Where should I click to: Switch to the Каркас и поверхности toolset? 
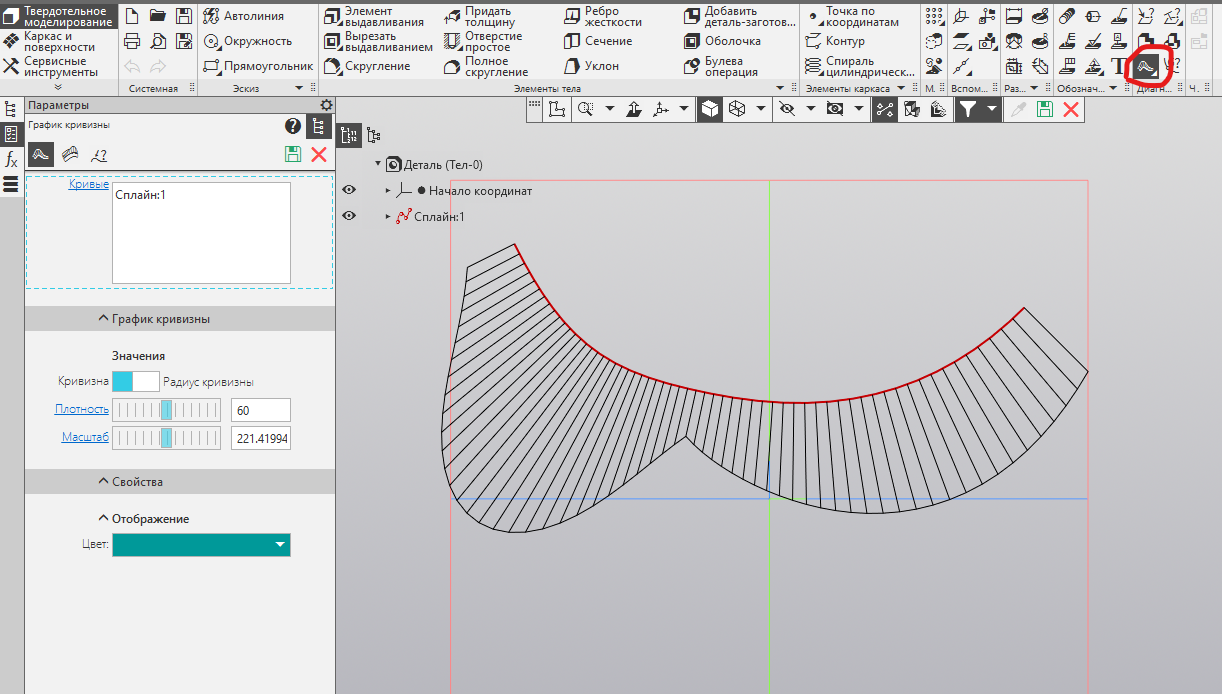point(58,42)
